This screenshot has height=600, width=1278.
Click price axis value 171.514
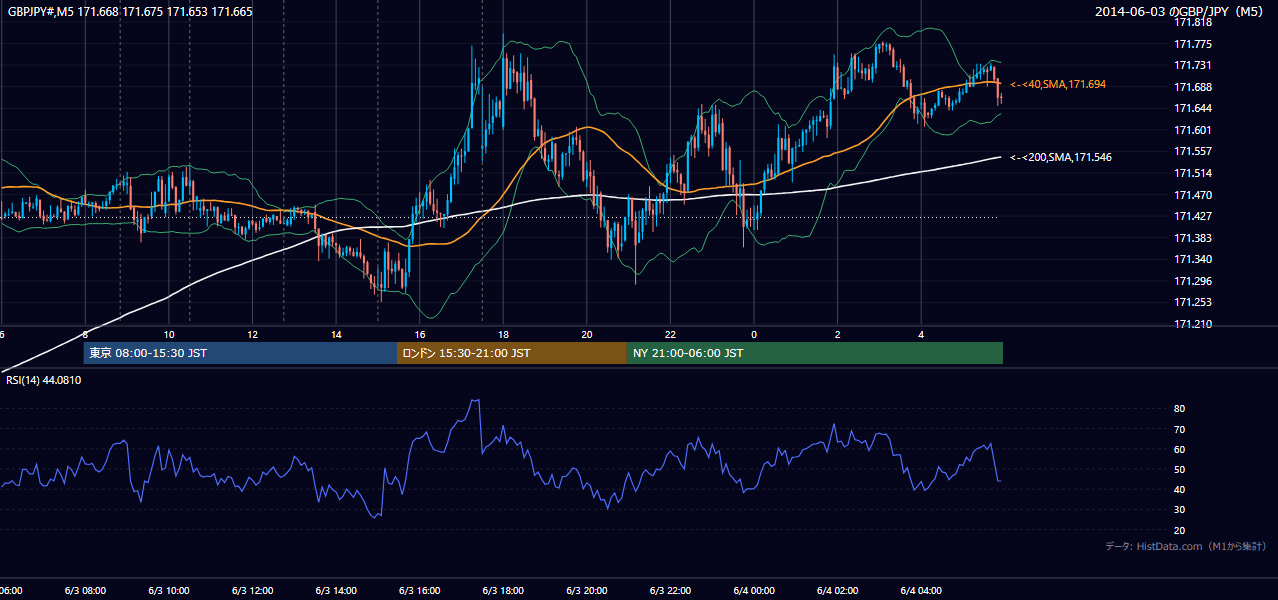tap(1192, 173)
